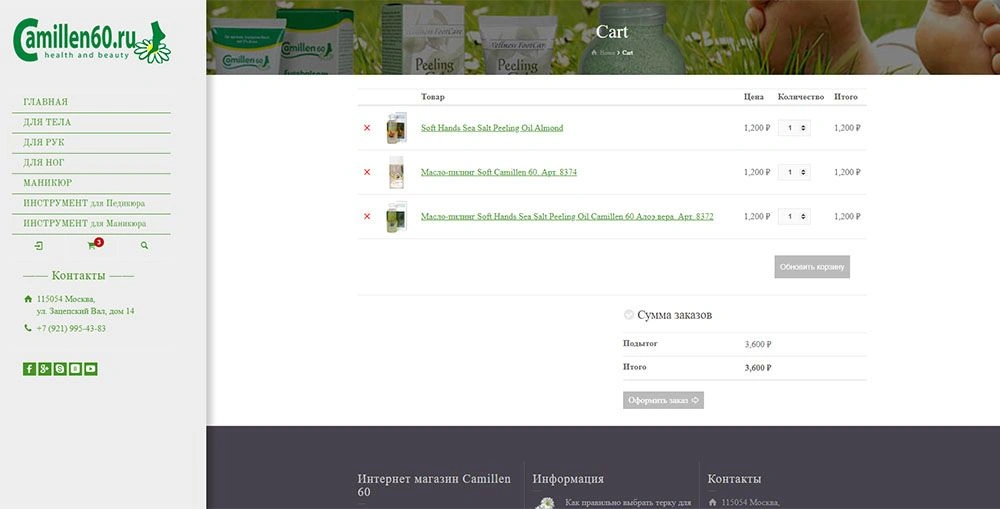The image size is (1000, 509).
Task: Click the Обновить корзину button
Action: pyautogui.click(x=811, y=267)
